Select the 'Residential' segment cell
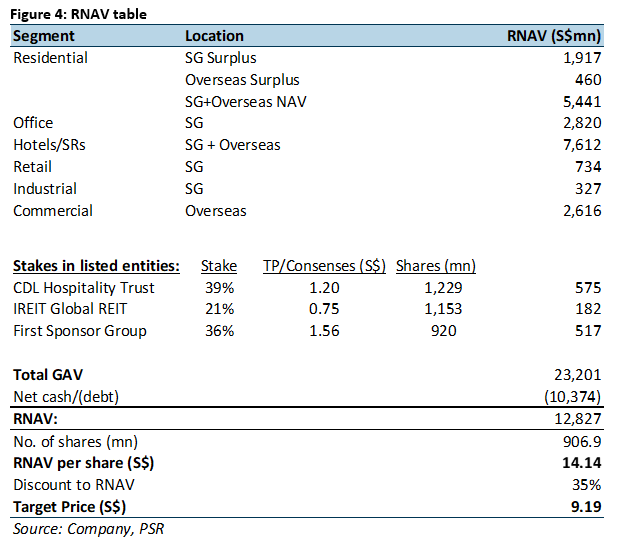 coord(50,58)
